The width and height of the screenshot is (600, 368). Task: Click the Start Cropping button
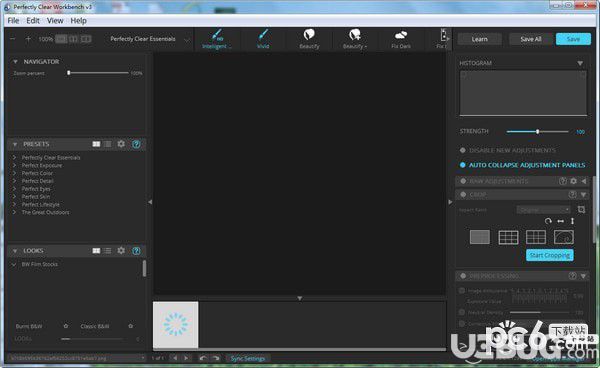[x=549, y=255]
